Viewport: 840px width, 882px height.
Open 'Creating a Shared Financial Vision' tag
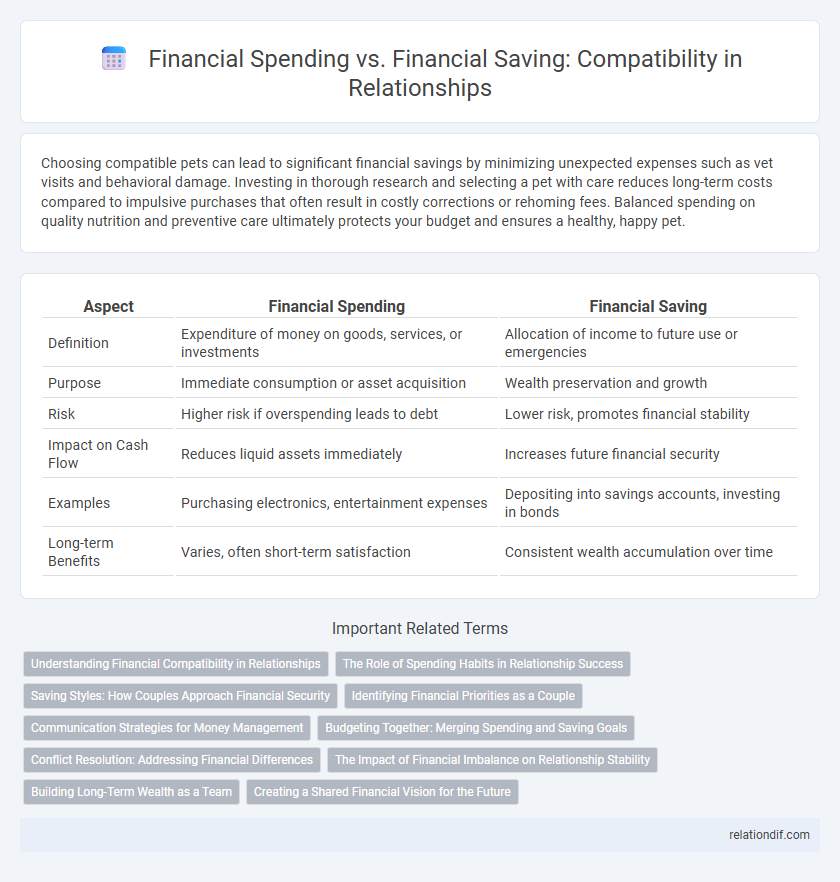(x=382, y=791)
